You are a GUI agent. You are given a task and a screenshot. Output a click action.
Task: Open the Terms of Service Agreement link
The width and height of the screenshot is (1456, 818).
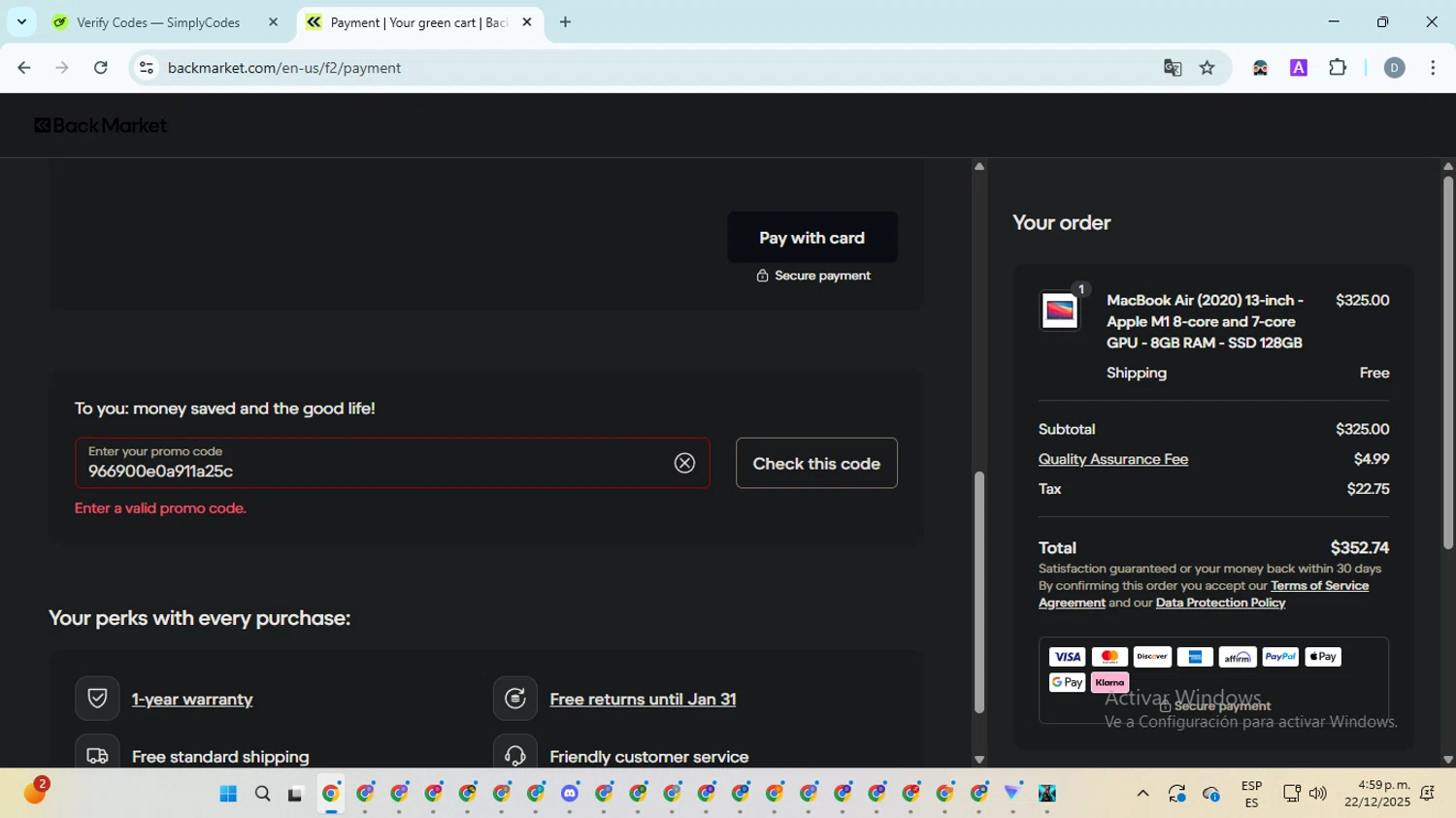coord(1204,594)
